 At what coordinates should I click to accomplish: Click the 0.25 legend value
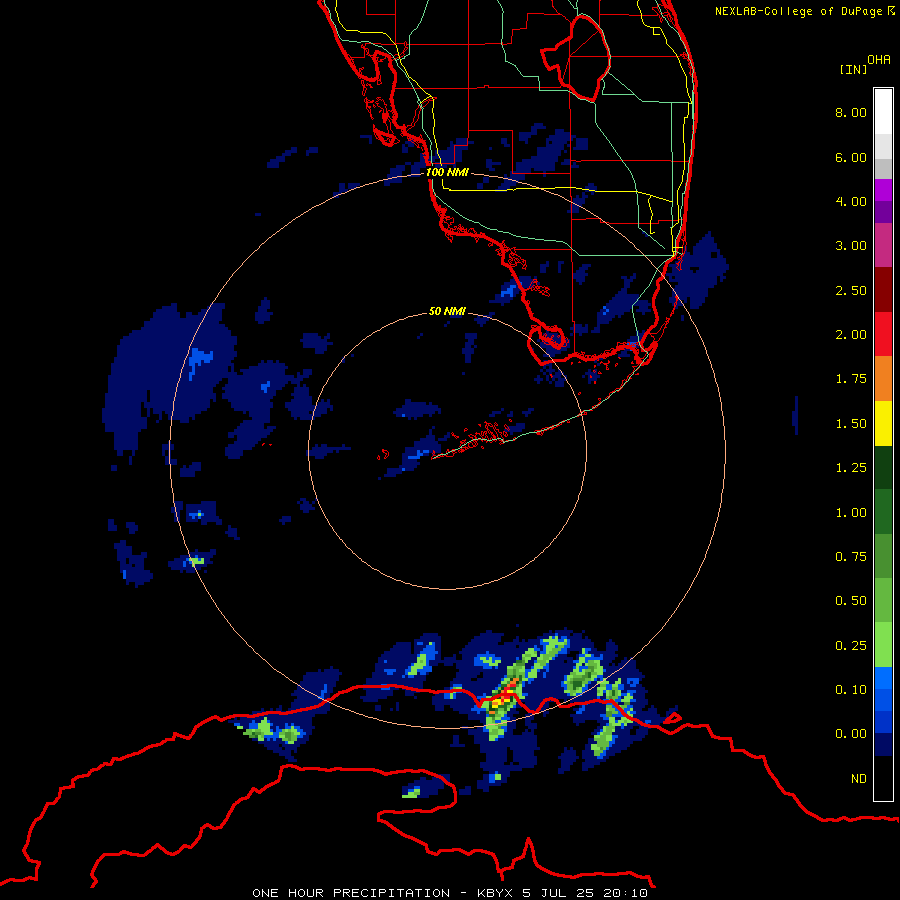coord(851,646)
